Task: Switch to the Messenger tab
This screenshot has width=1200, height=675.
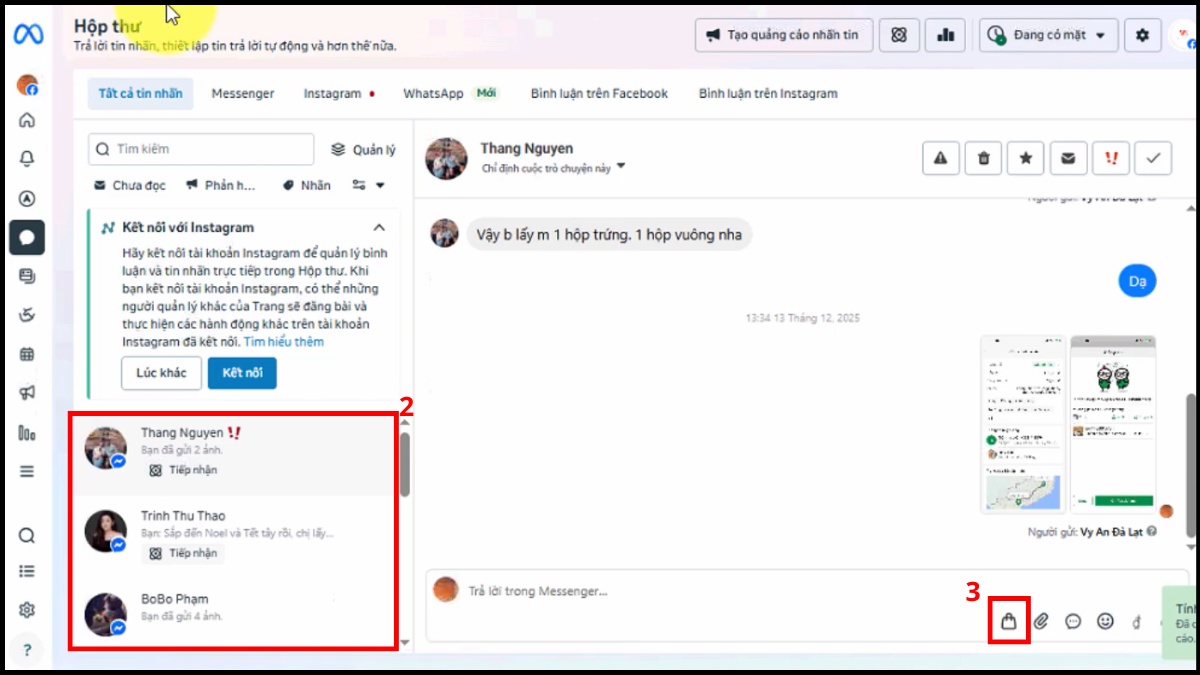Action: (242, 93)
